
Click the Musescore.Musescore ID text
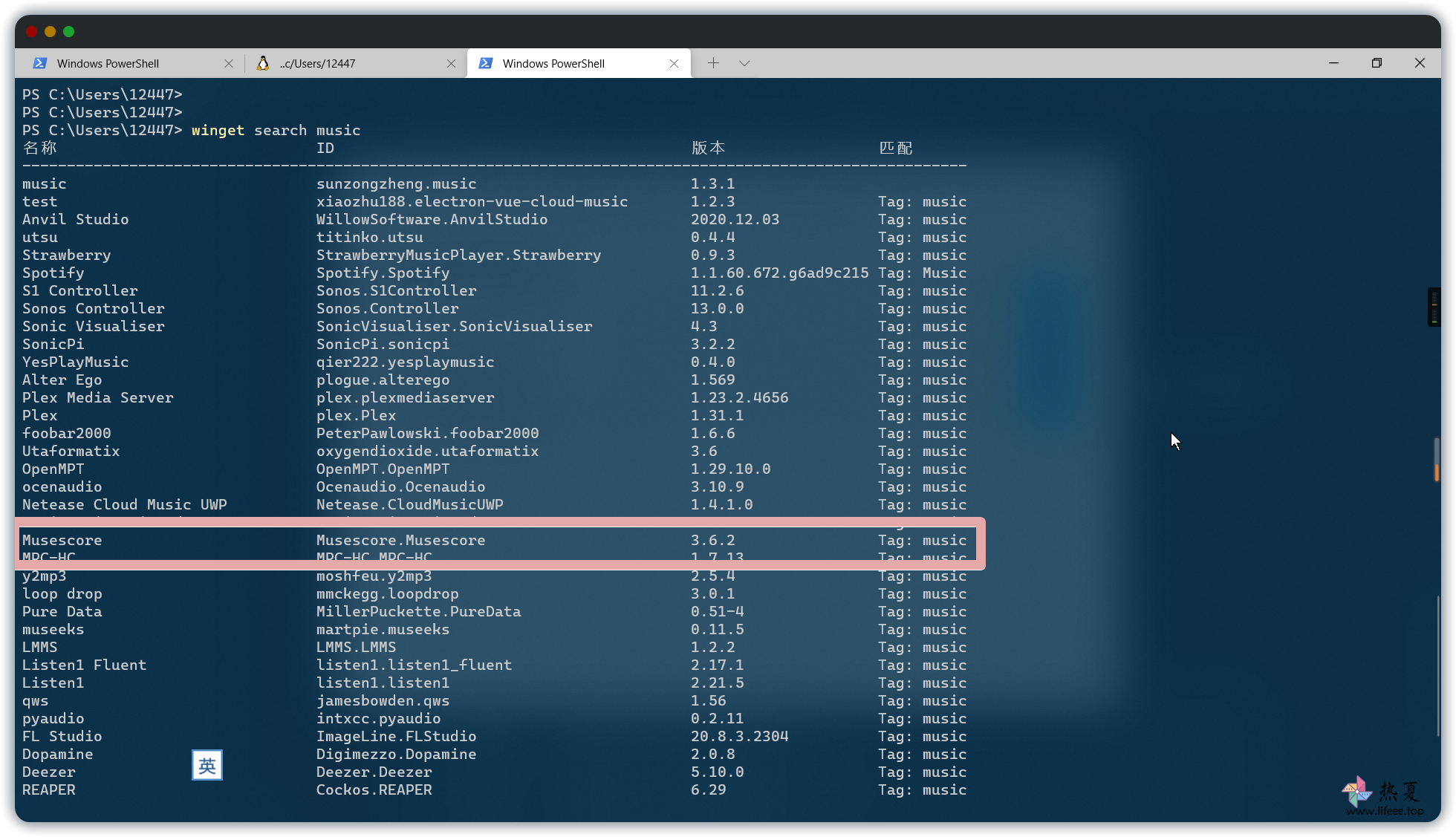tap(400, 541)
